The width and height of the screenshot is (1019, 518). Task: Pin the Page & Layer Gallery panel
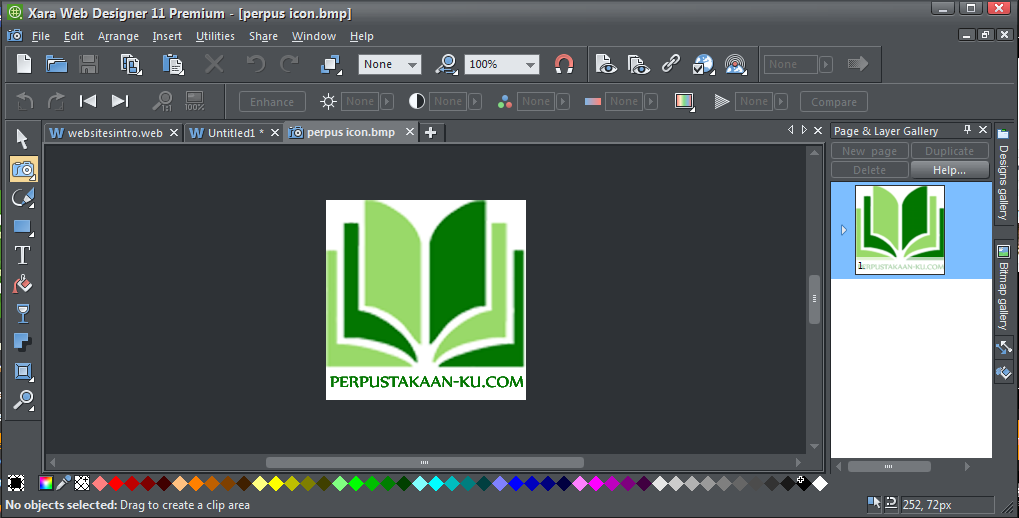967,130
